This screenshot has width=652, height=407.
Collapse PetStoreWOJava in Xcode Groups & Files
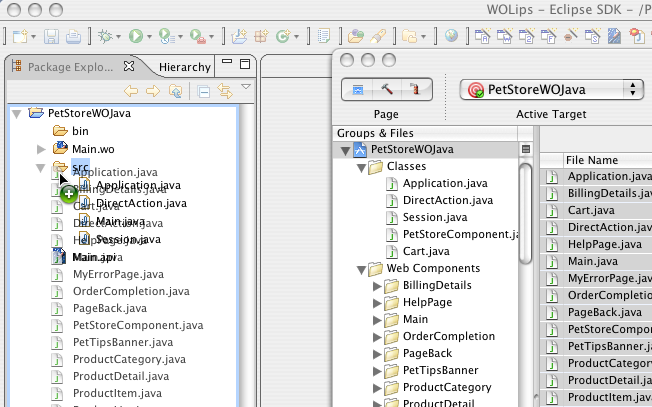click(x=345, y=150)
